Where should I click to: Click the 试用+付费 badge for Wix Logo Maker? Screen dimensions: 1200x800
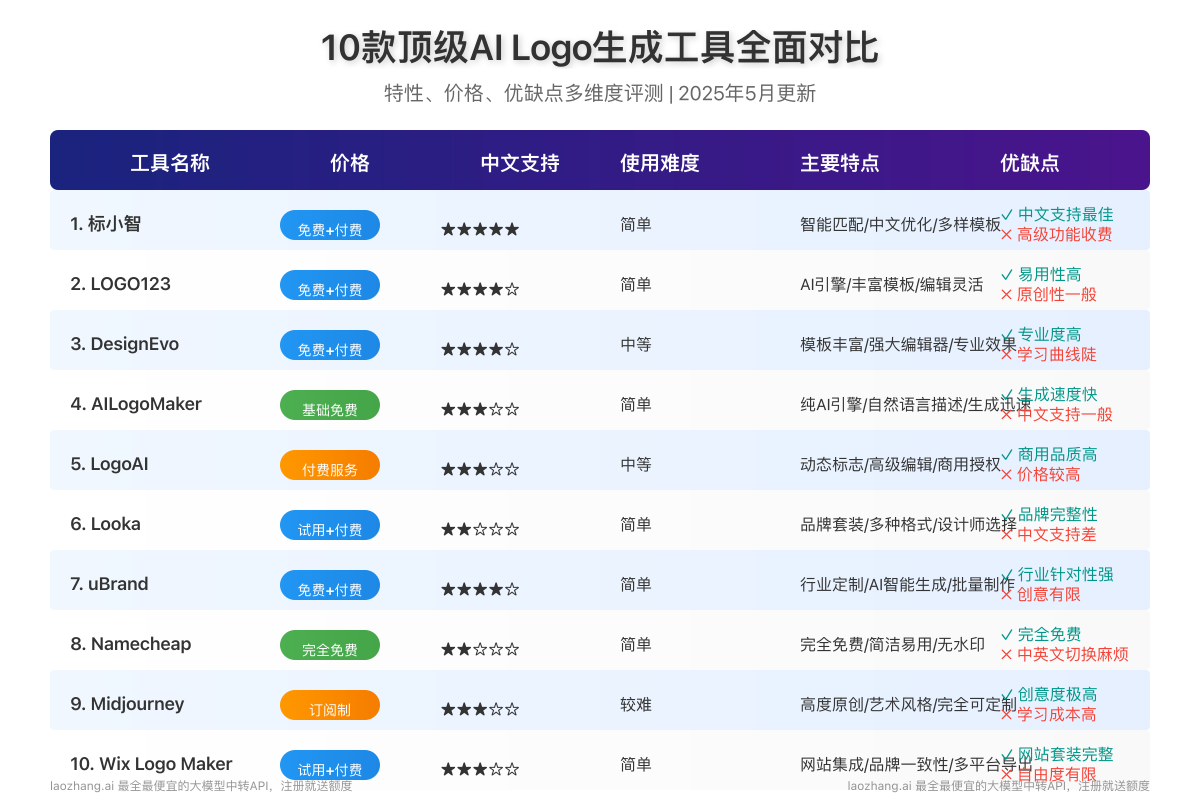(x=330, y=765)
